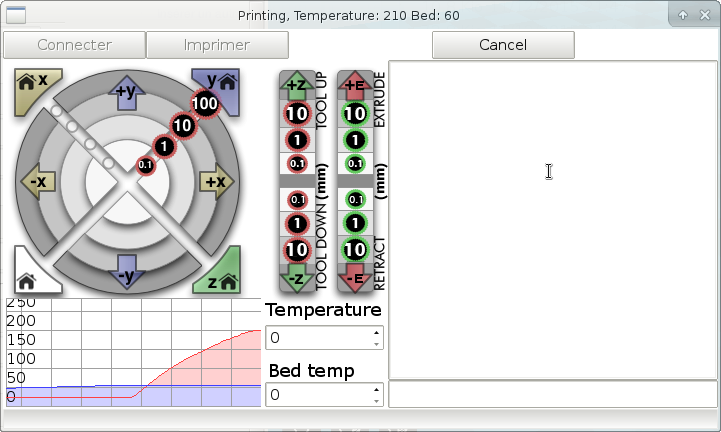Move +X using the right arrow
The height and width of the screenshot is (432, 721).
pos(216,181)
